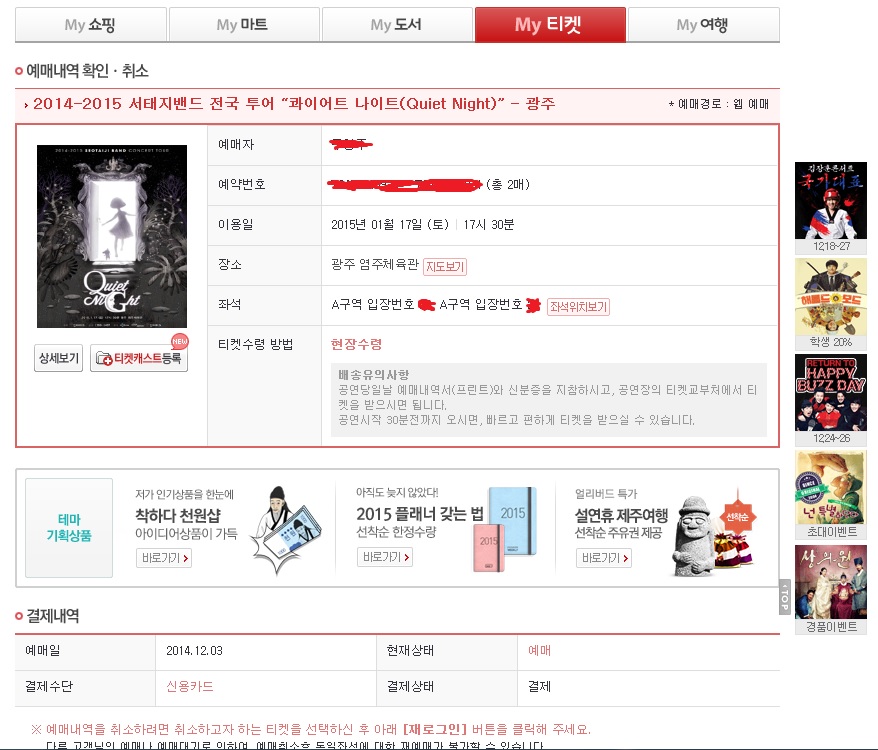Open 설연휴 제주여행 바로가기 arrow link
The image size is (878, 750).
604,558
